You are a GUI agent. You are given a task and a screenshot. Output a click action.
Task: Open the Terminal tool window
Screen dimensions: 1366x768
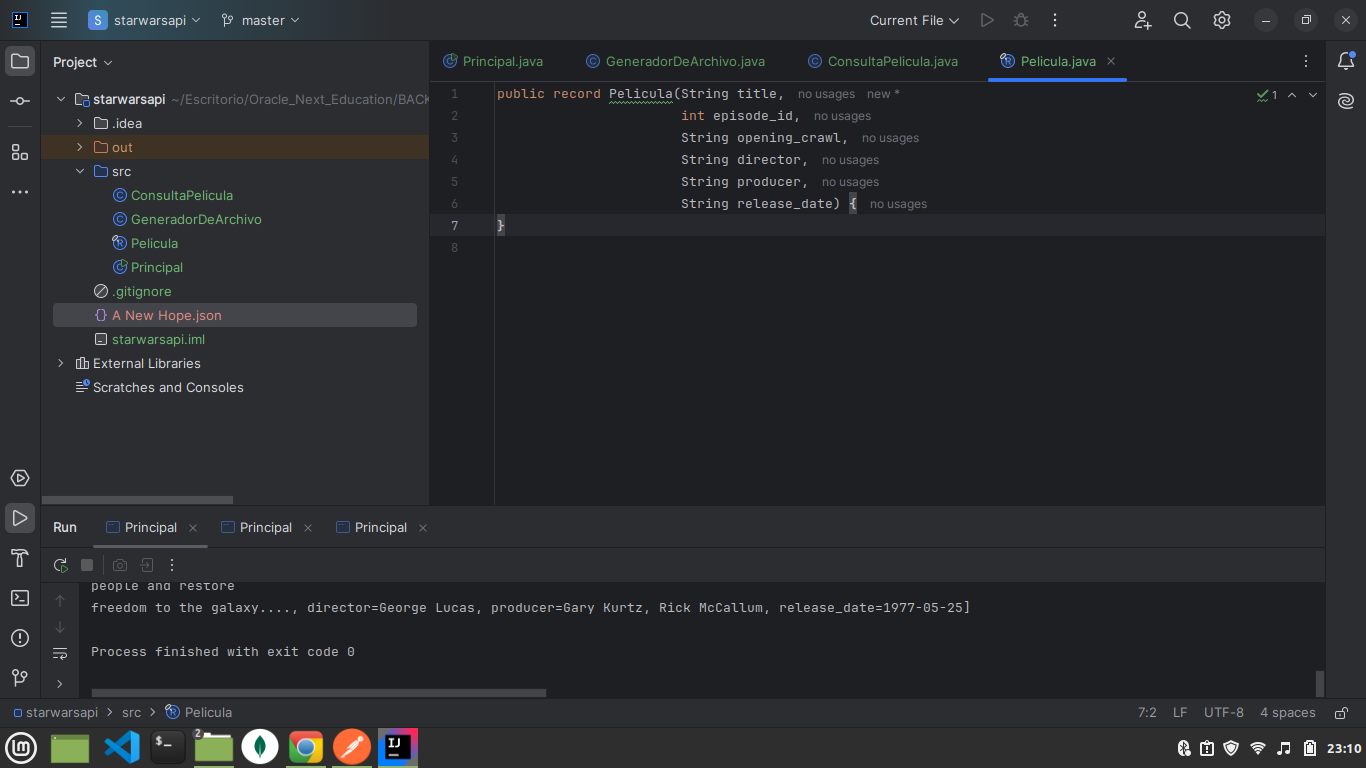coord(20,598)
